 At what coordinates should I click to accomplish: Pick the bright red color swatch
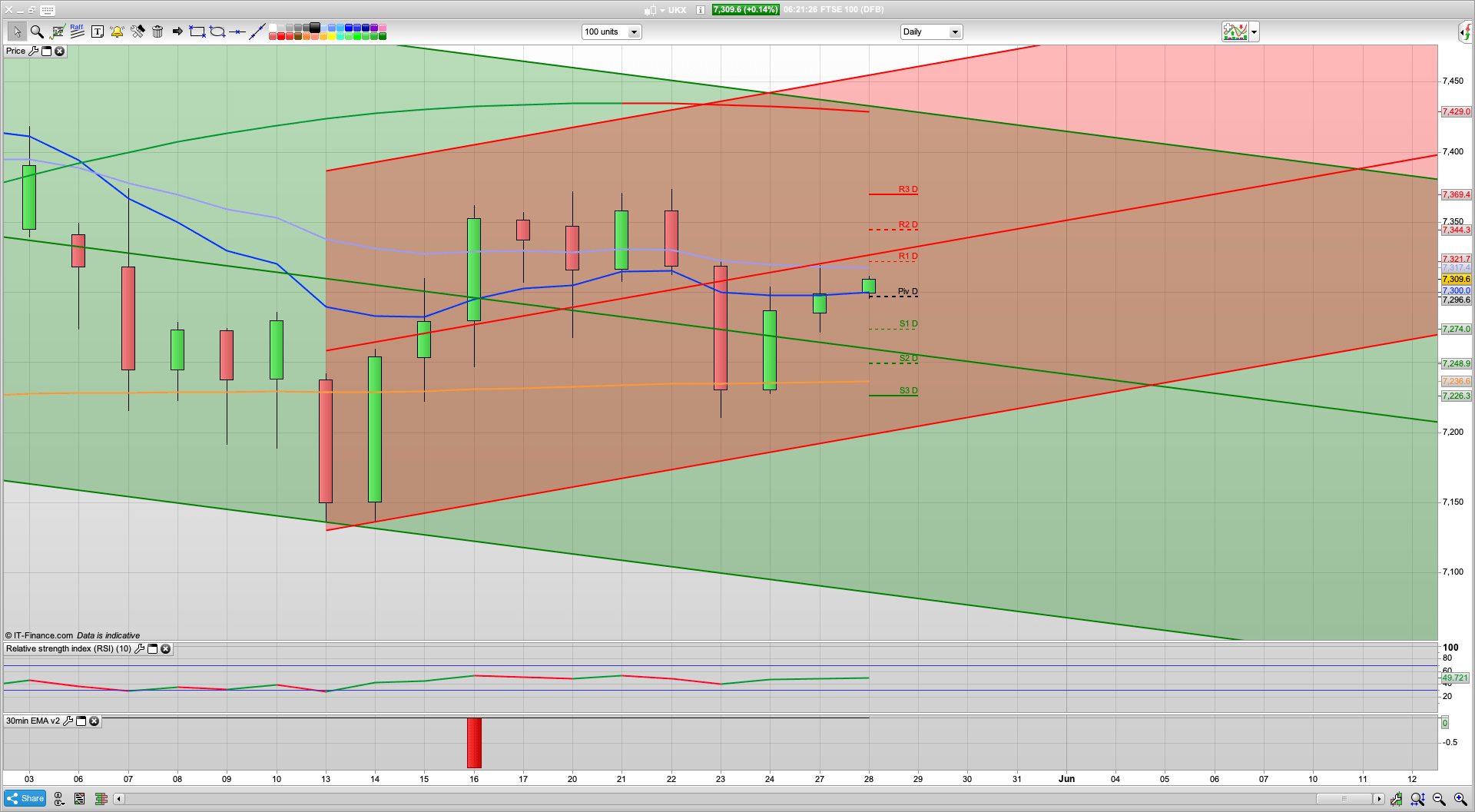pos(281,36)
